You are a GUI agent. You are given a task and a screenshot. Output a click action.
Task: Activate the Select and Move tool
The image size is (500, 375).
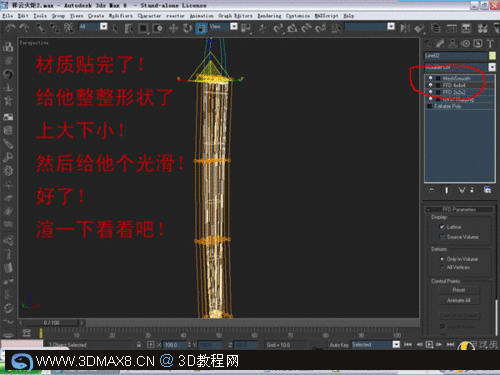pyautogui.click(x=173, y=28)
